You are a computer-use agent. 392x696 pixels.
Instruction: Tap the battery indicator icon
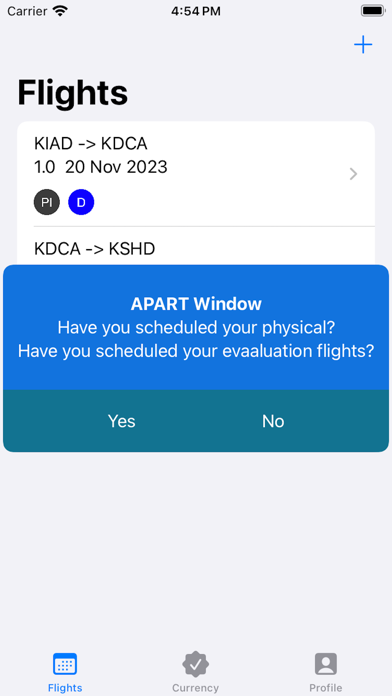[372, 11]
